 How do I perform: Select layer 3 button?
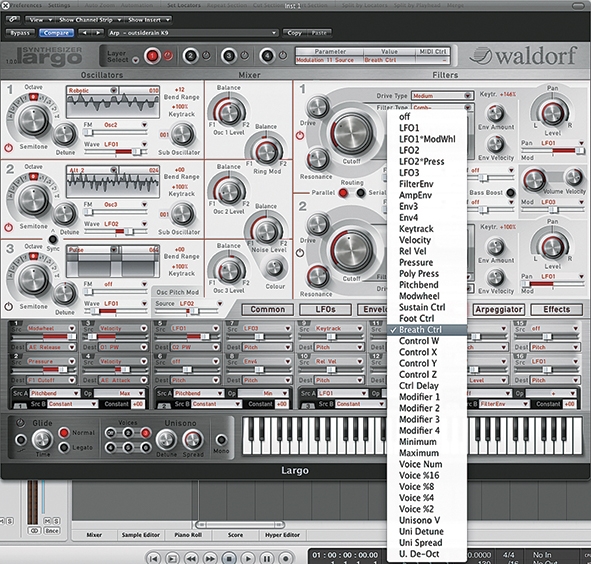tap(228, 57)
